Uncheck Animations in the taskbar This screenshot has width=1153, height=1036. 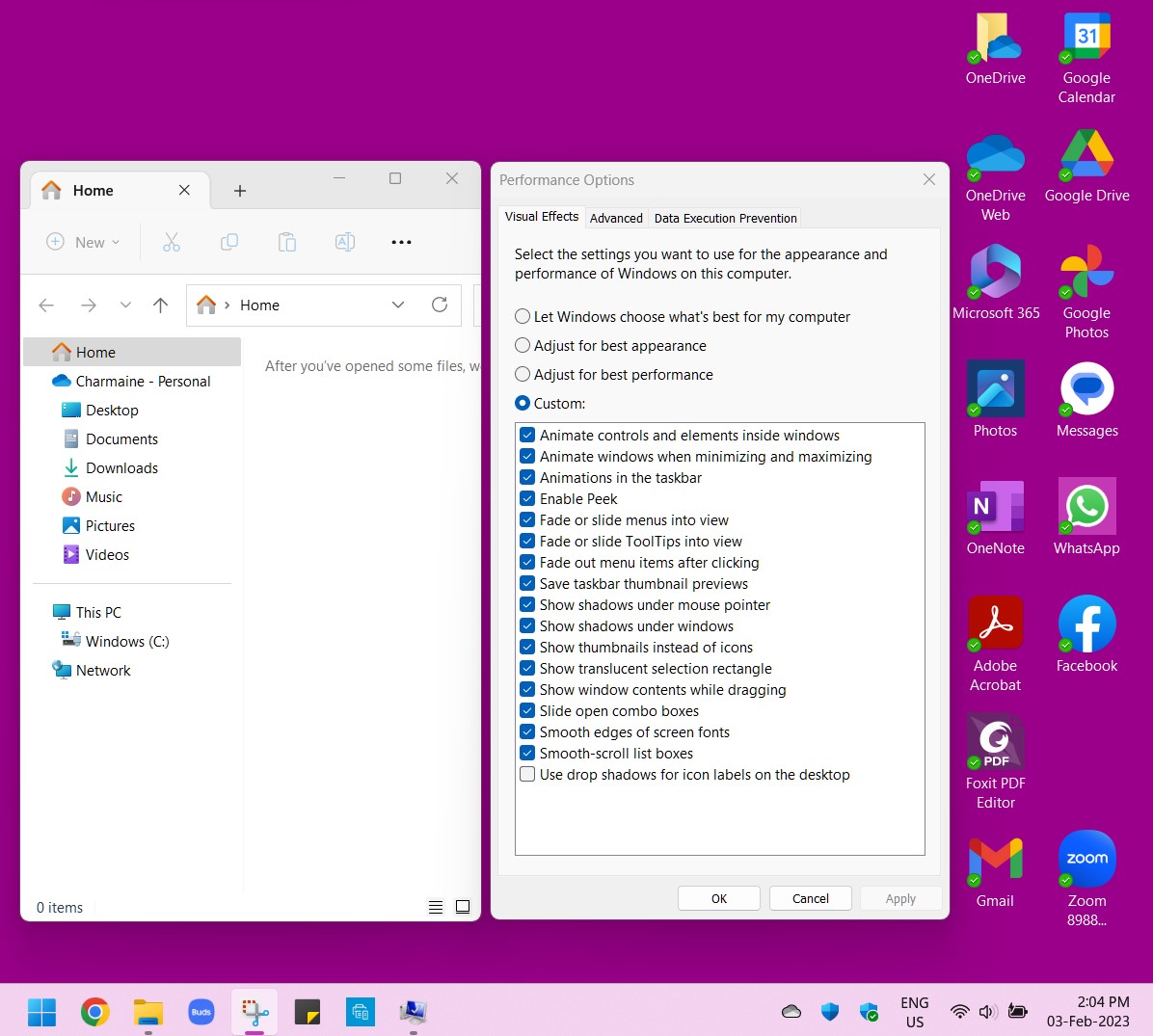[x=527, y=478]
